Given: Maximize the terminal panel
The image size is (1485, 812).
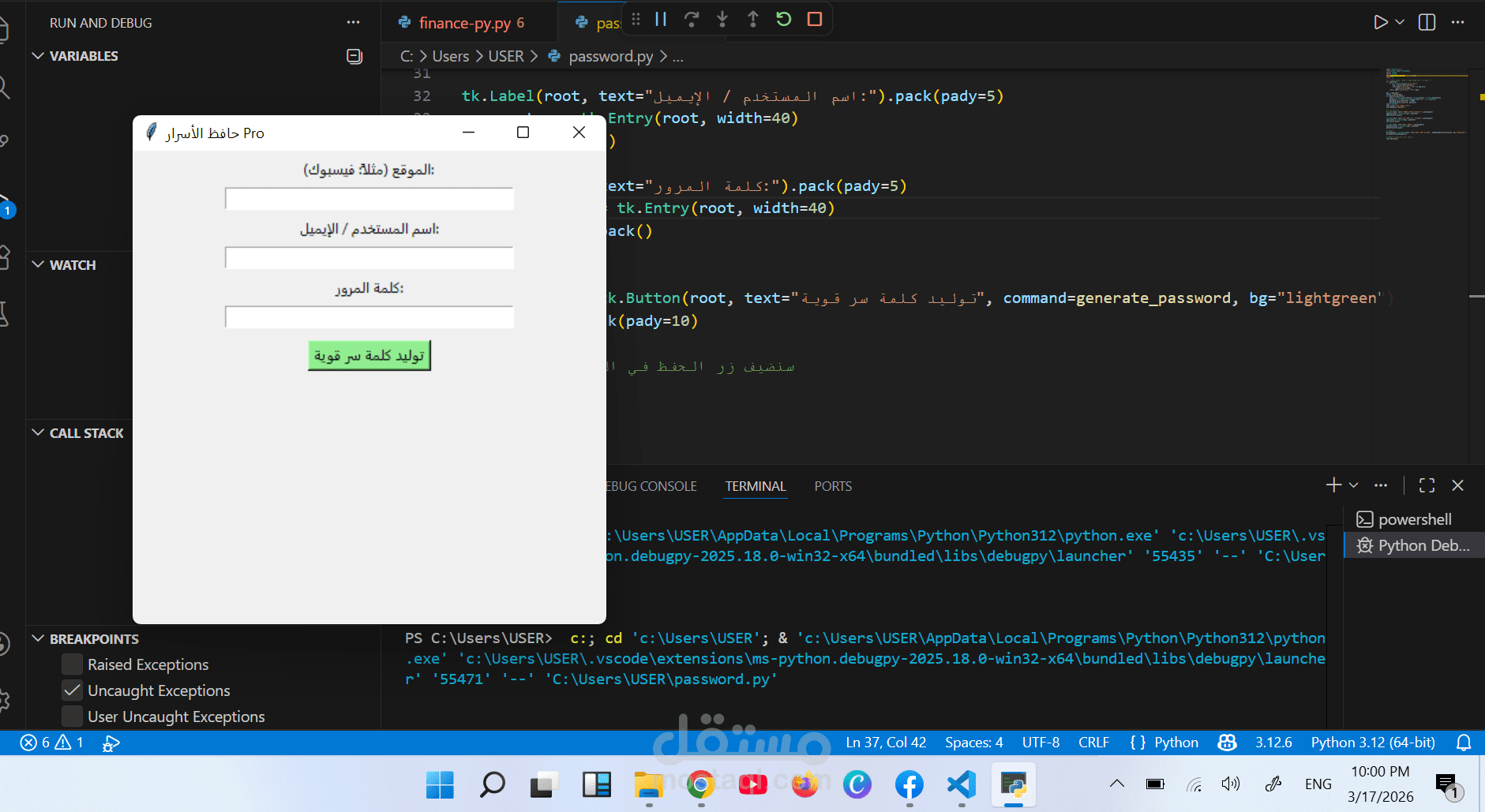Looking at the screenshot, I should click(x=1427, y=485).
